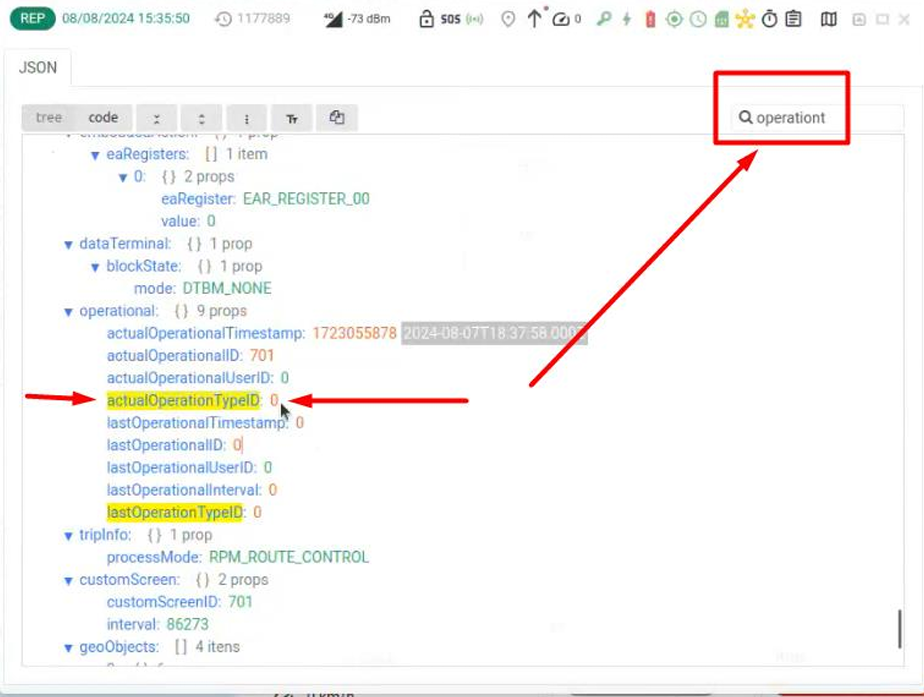Click the map icon in top bar
Screen dimensions: 924x697
[x=828, y=19]
